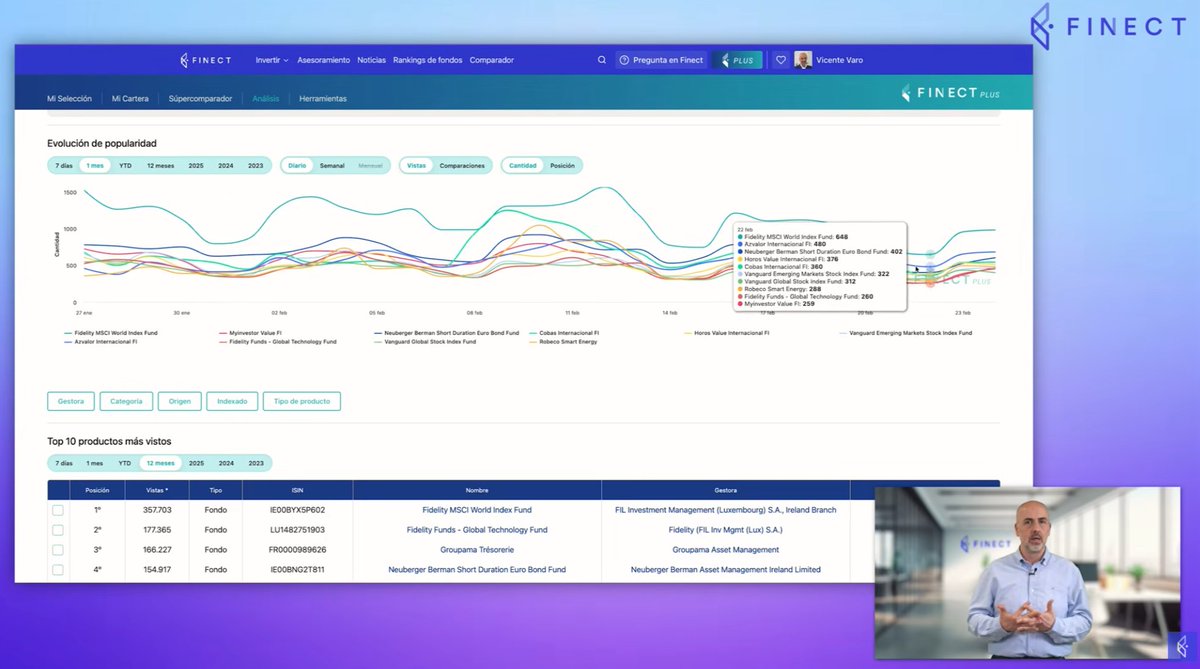
Task: Select YTD in popularity chart range
Action: [125, 166]
